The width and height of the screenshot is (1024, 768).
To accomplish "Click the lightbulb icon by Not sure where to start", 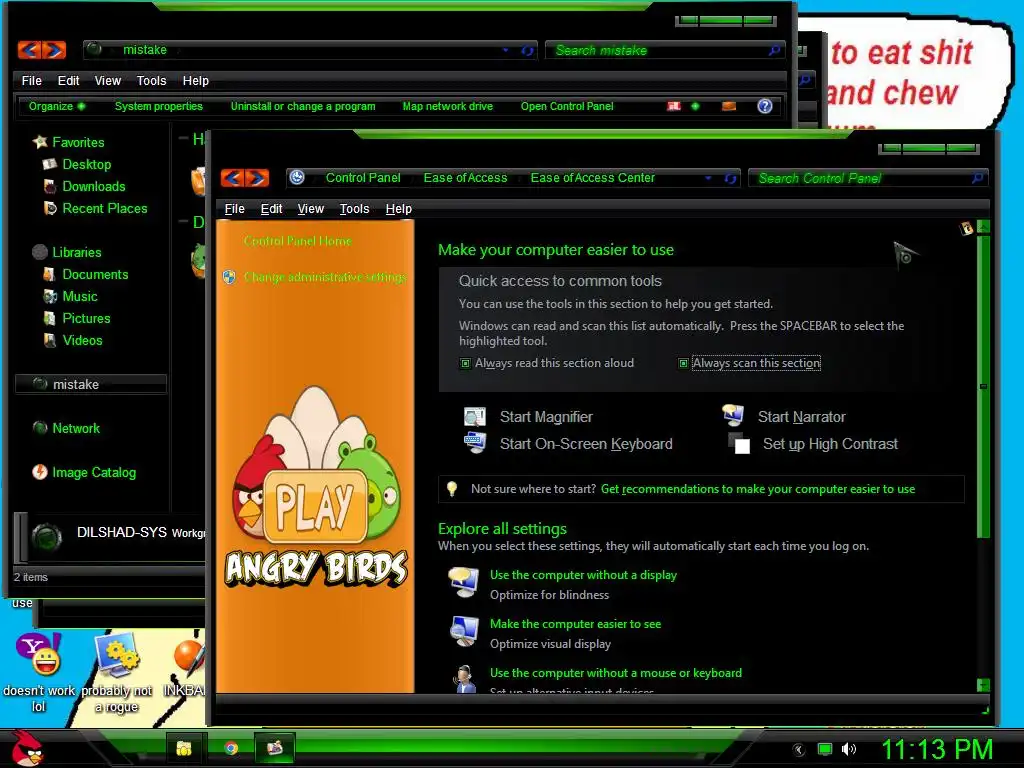I will tap(451, 488).
